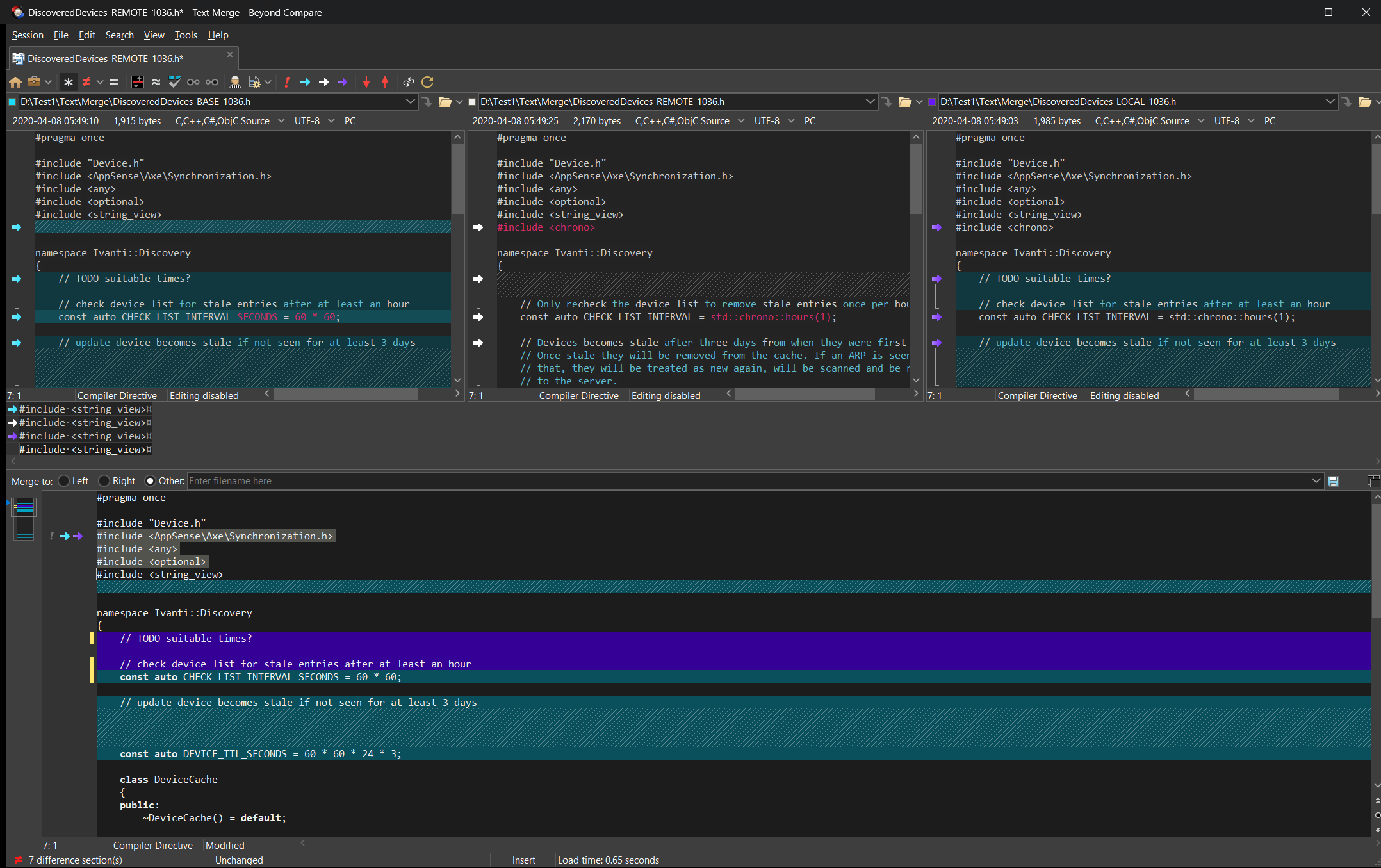Image resolution: width=1381 pixels, height=868 pixels.
Task: Toggle Show Differences not-equal filter
Action: tap(86, 82)
